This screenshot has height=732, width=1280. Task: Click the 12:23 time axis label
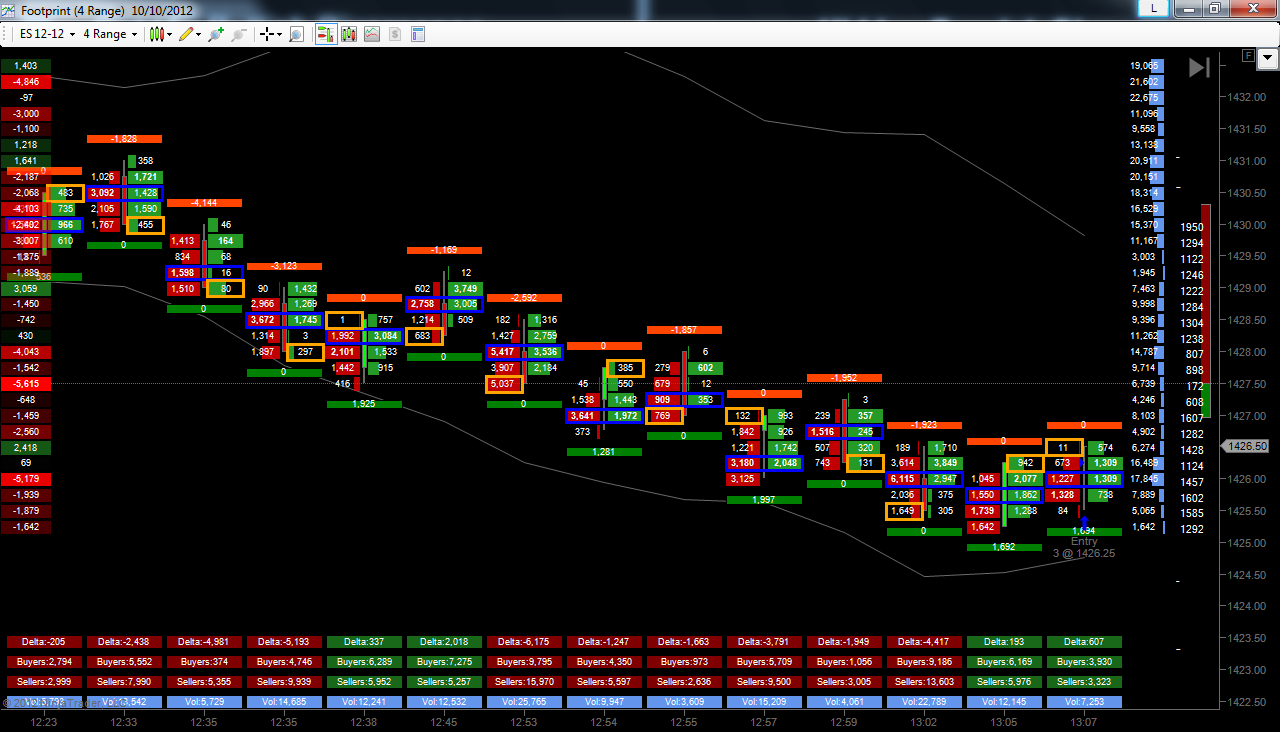point(44,720)
